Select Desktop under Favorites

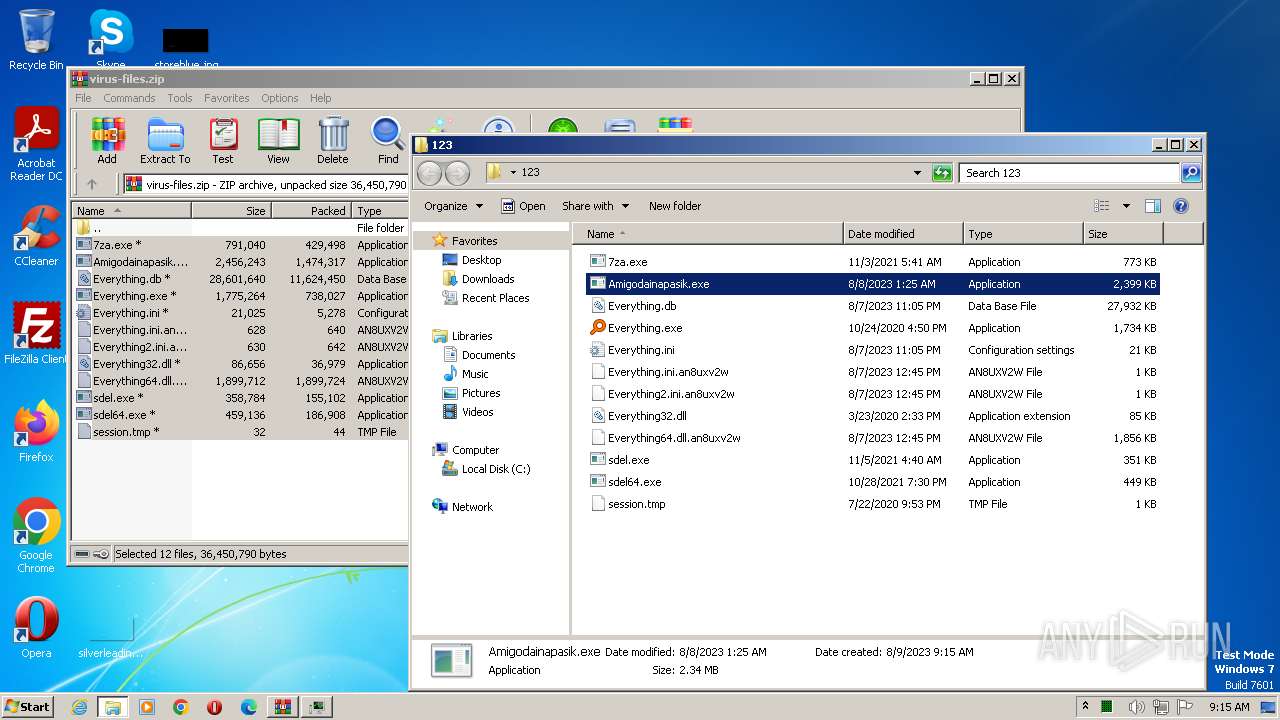(x=481, y=260)
